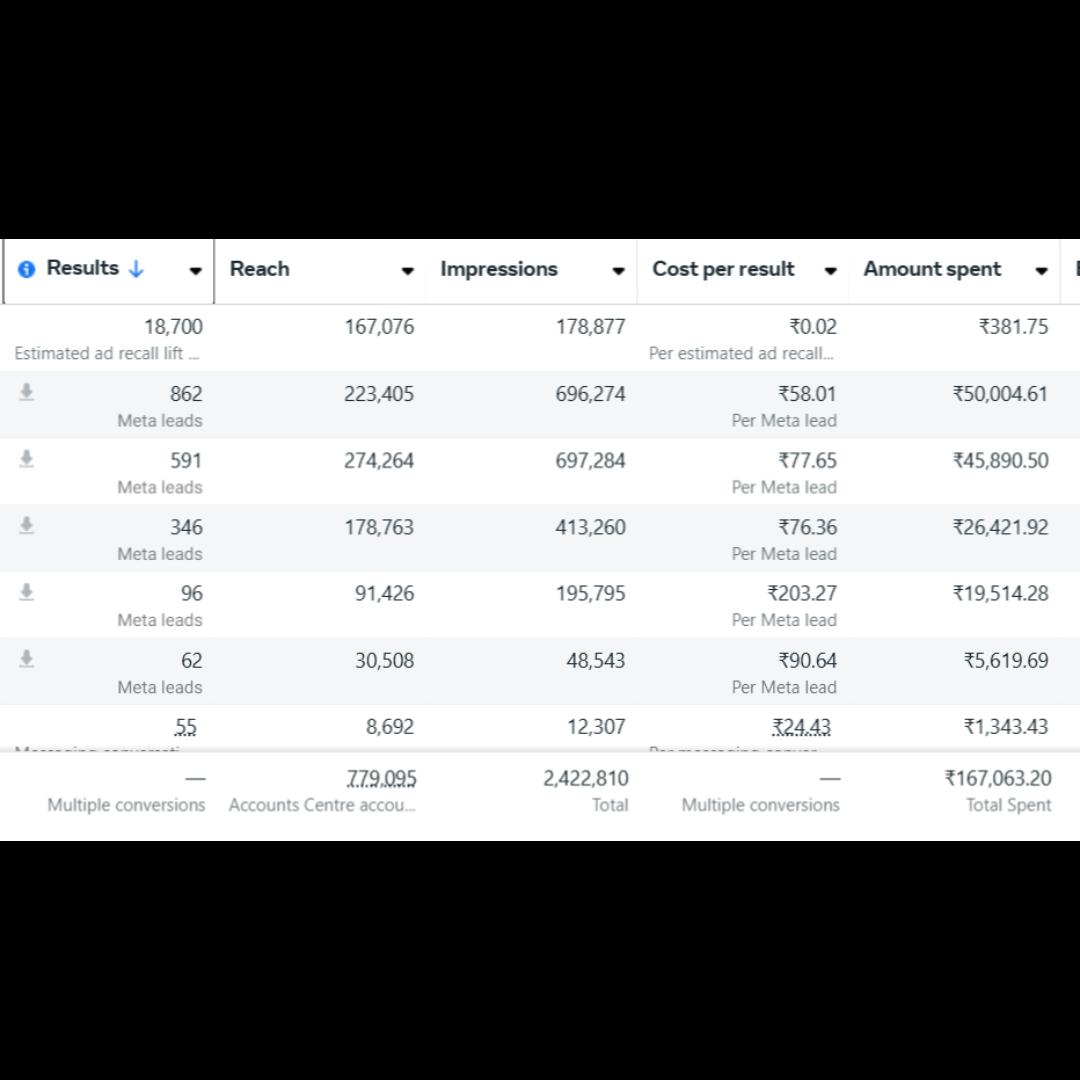Download leads for the 862 Meta leads row

(x=27, y=393)
